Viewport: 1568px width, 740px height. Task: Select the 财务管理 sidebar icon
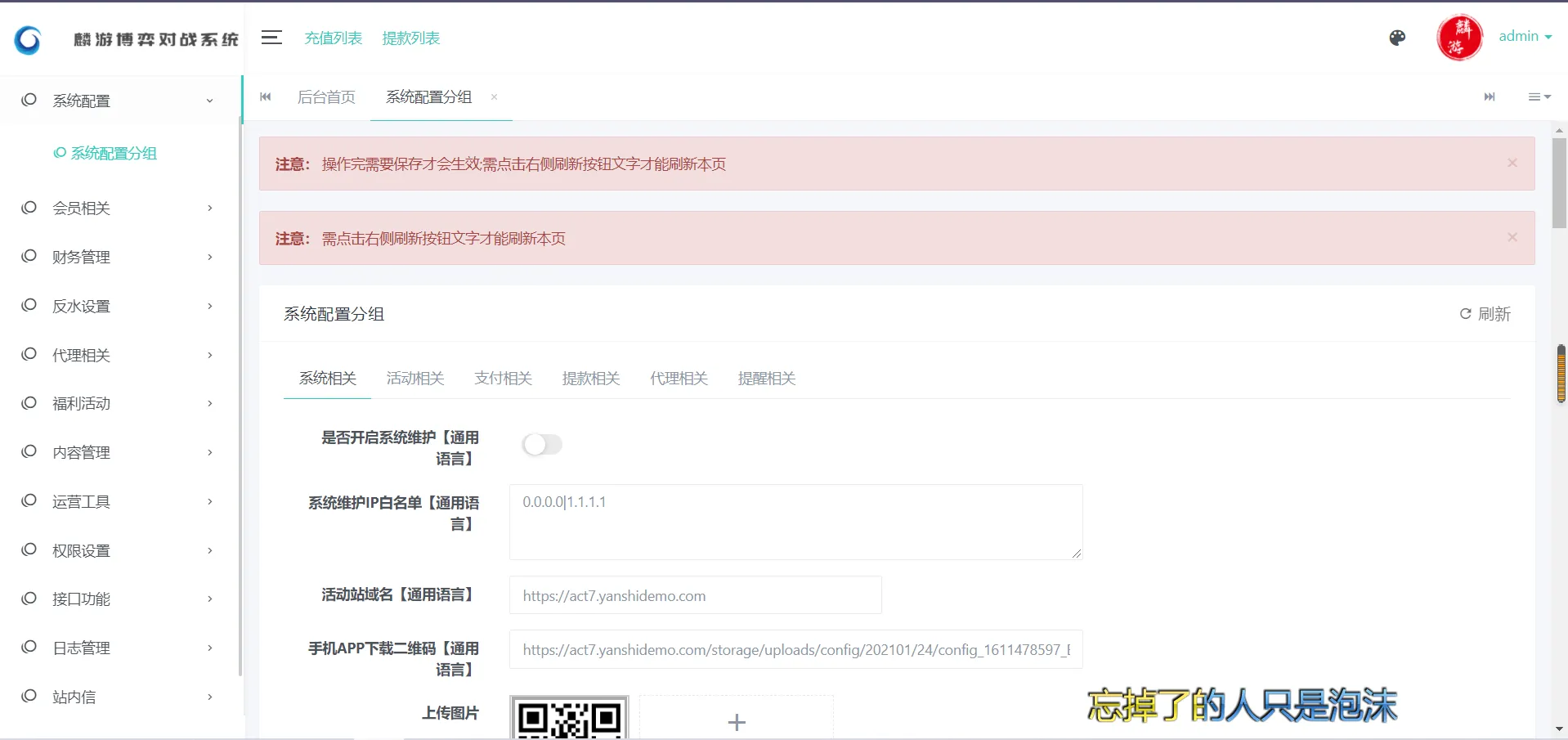pyautogui.click(x=29, y=256)
